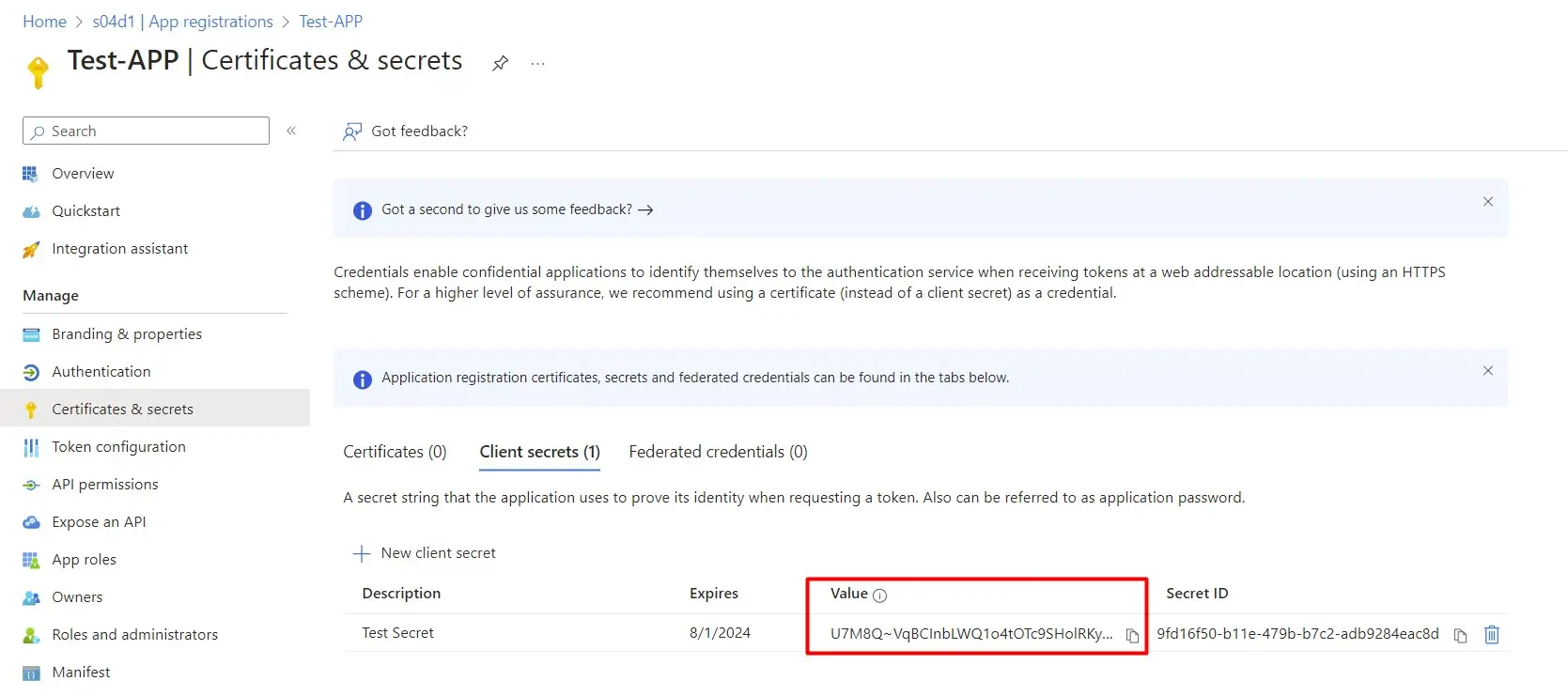Click the Owners icon
Screen dimensions: 1568x696
(x=31, y=597)
